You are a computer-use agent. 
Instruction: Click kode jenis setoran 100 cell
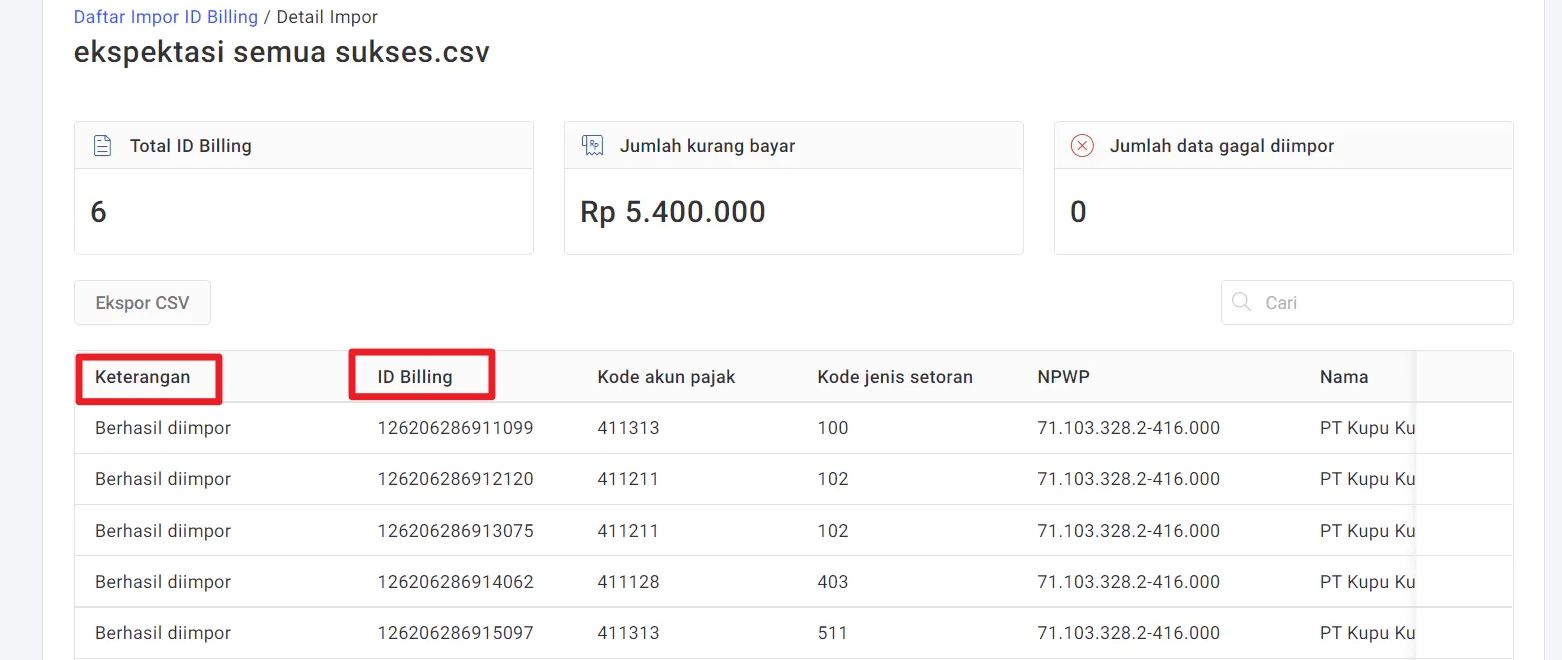click(832, 428)
